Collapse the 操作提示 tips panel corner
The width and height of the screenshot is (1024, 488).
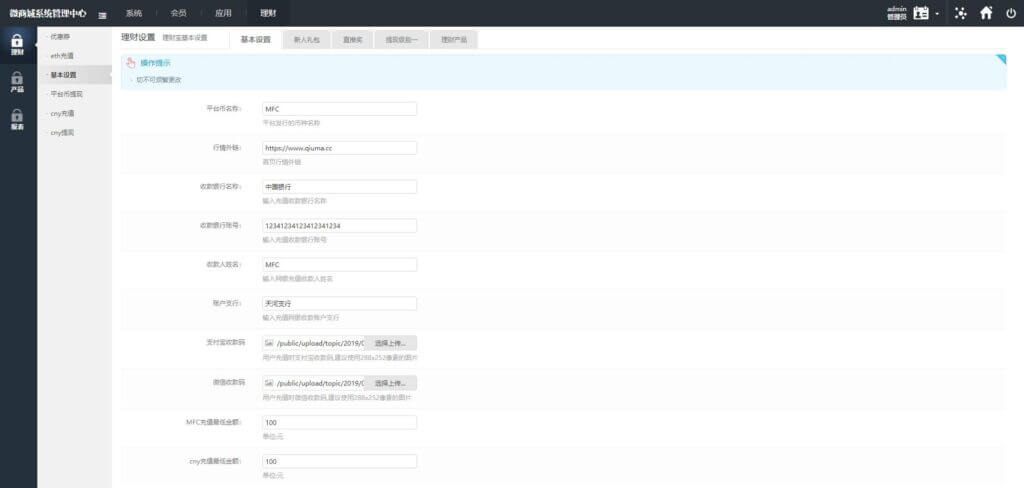(x=1000, y=60)
